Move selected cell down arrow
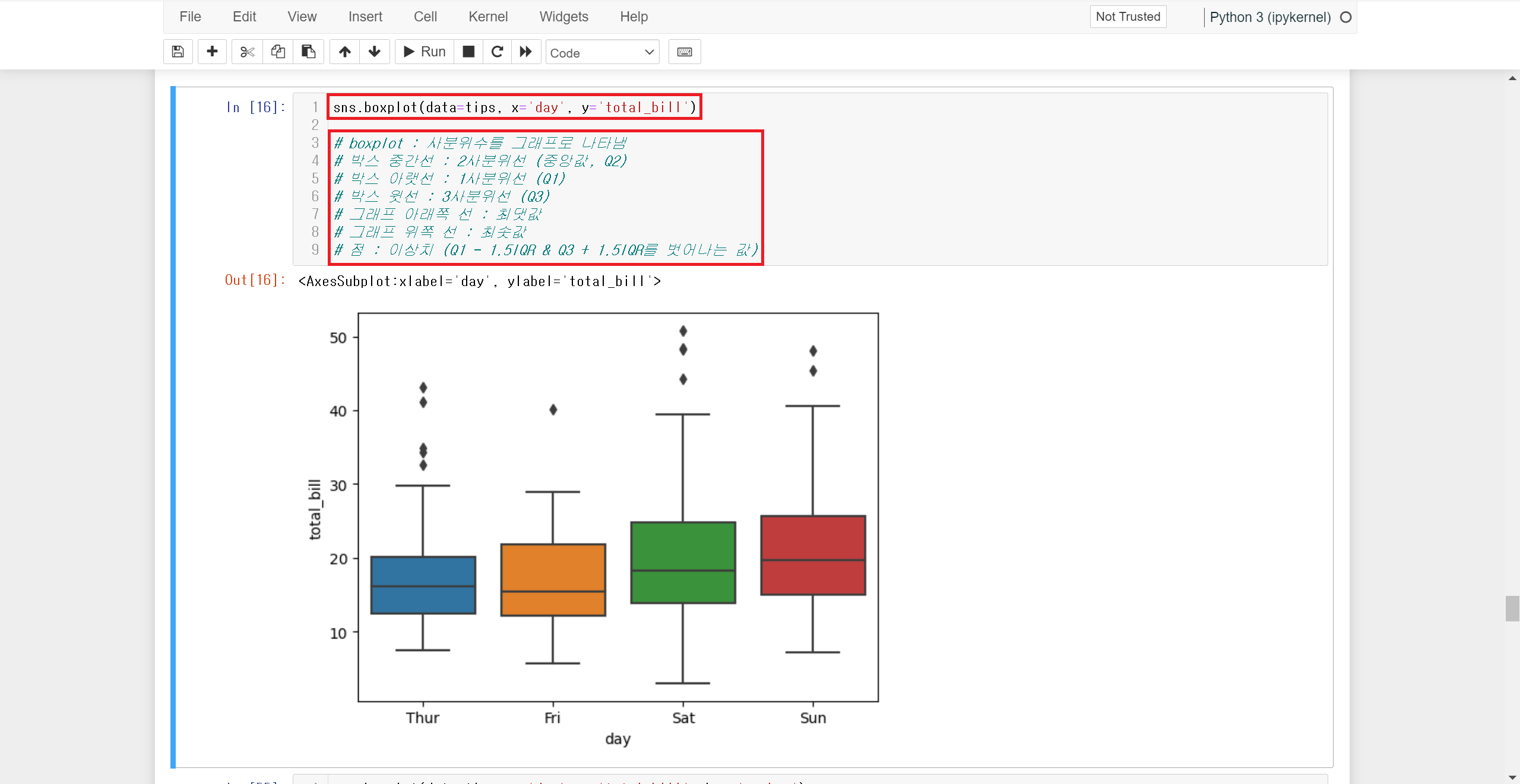 (x=374, y=52)
